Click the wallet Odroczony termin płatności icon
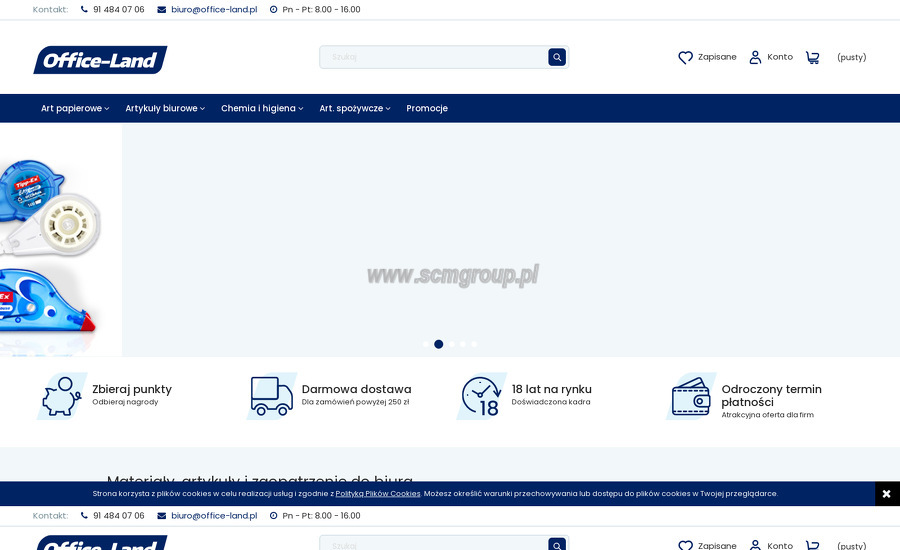900x550 pixels. coord(691,396)
